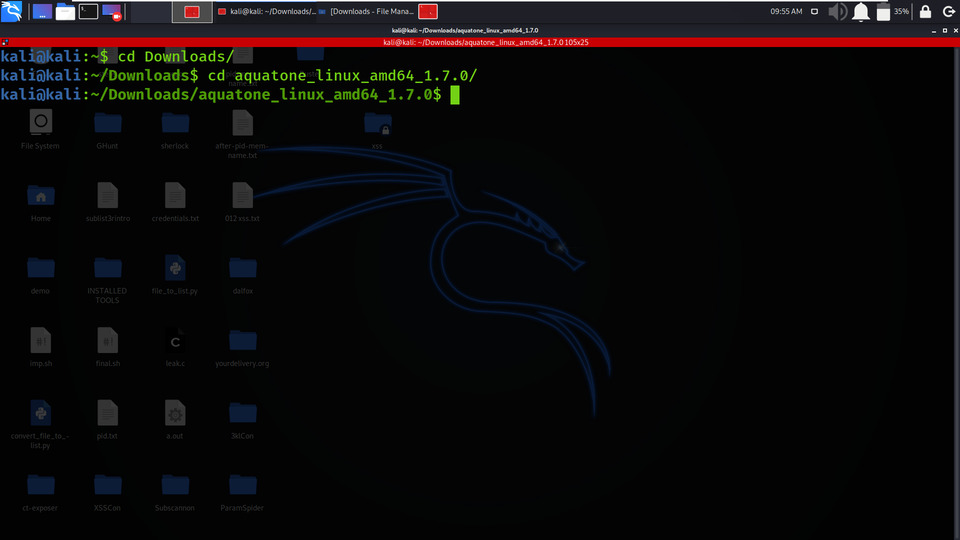Click the 35% battery percentage text
This screenshot has width=960, height=540.
click(901, 12)
